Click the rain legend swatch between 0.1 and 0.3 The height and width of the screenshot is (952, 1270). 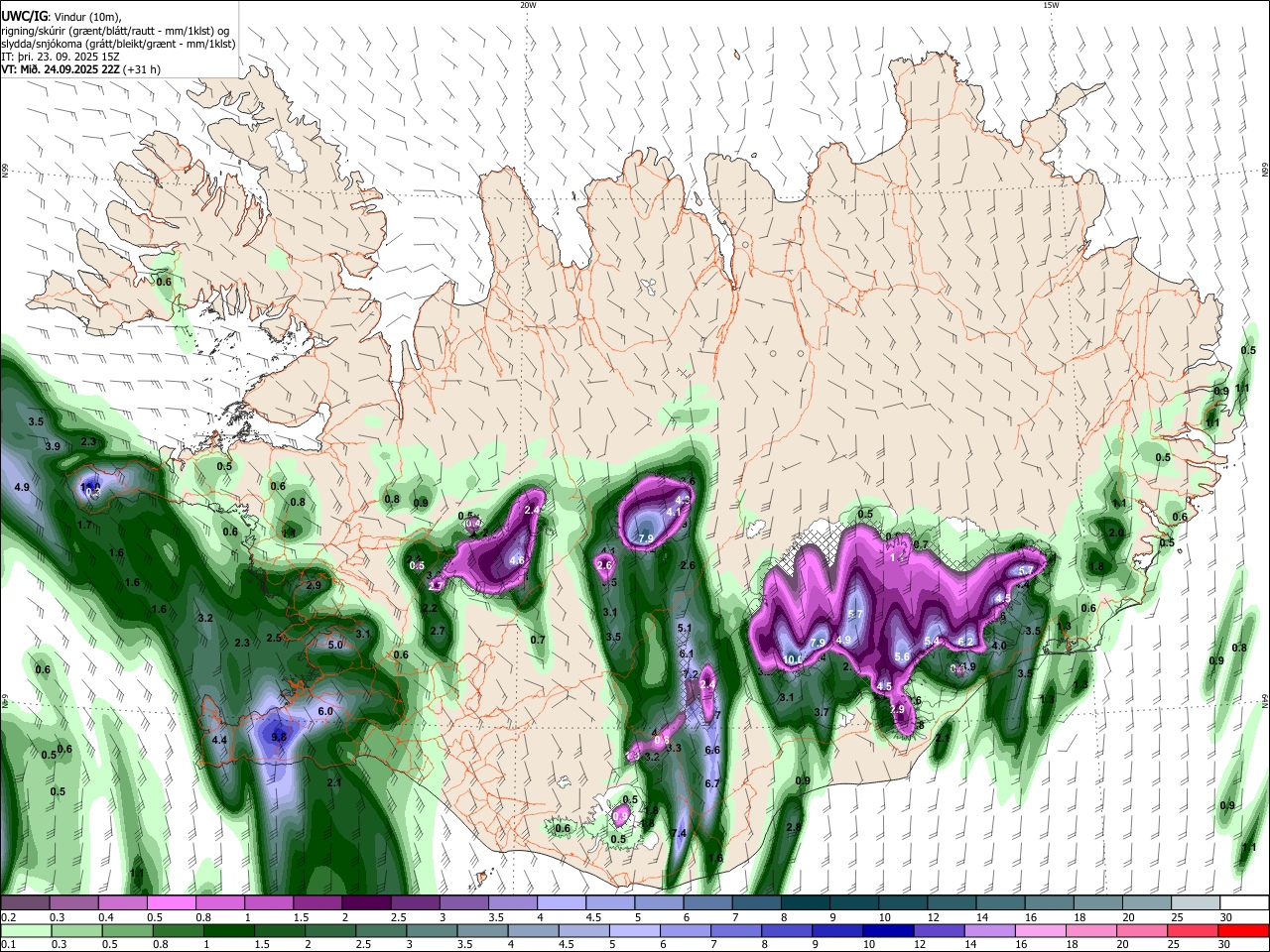point(25,930)
